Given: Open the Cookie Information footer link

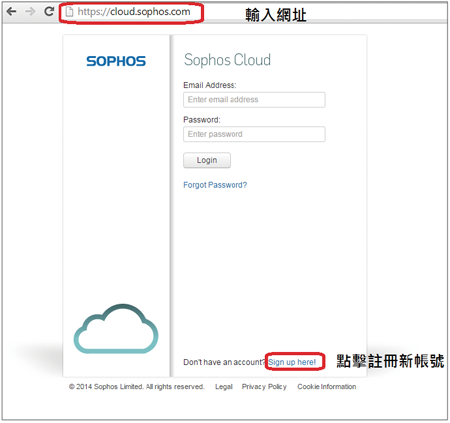Looking at the screenshot, I should pos(327,387).
